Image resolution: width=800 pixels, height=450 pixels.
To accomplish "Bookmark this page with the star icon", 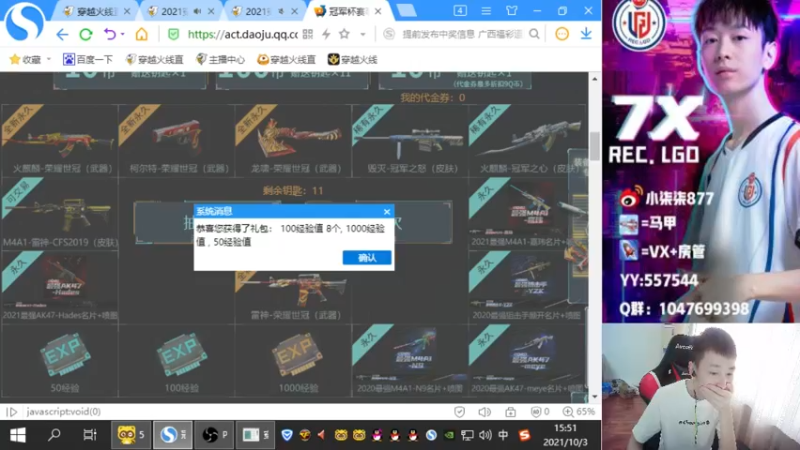I will click(x=344, y=34).
